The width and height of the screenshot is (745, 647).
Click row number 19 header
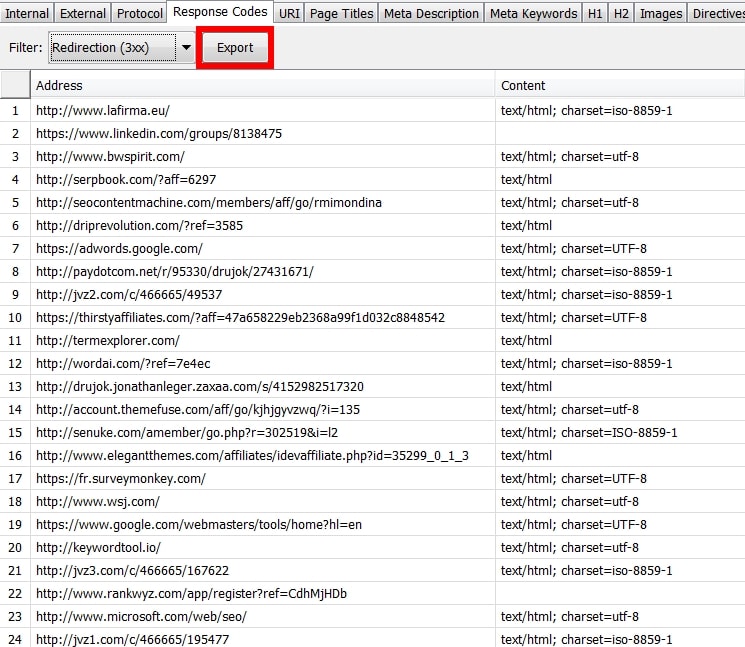coord(15,525)
